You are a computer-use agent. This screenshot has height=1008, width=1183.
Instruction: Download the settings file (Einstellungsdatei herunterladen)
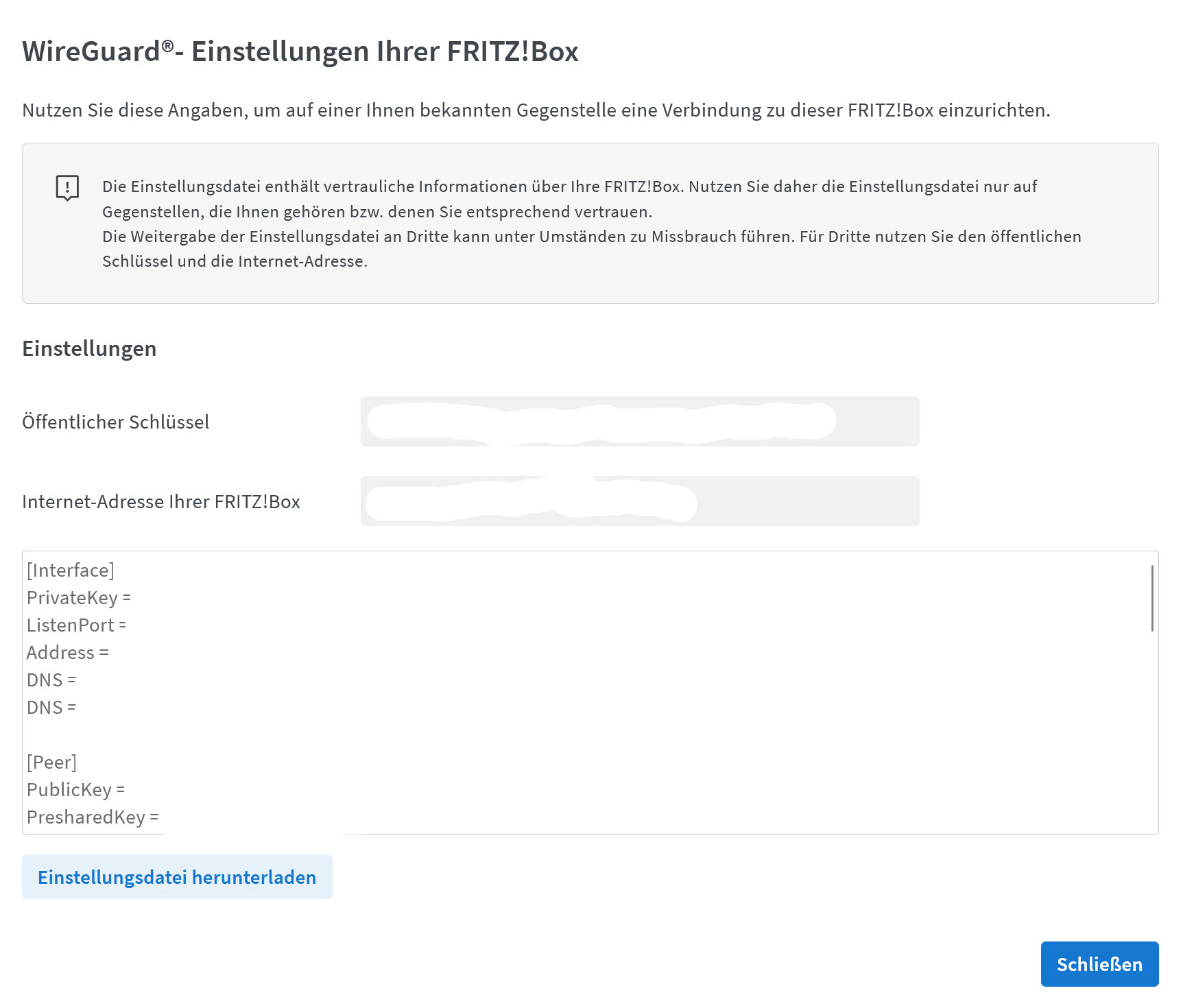[177, 877]
